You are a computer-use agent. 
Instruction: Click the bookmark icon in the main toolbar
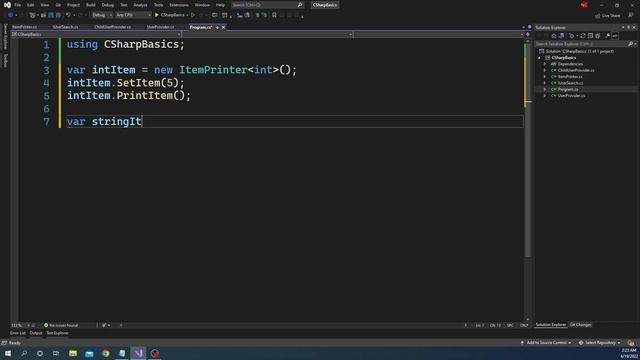tap(274, 15)
